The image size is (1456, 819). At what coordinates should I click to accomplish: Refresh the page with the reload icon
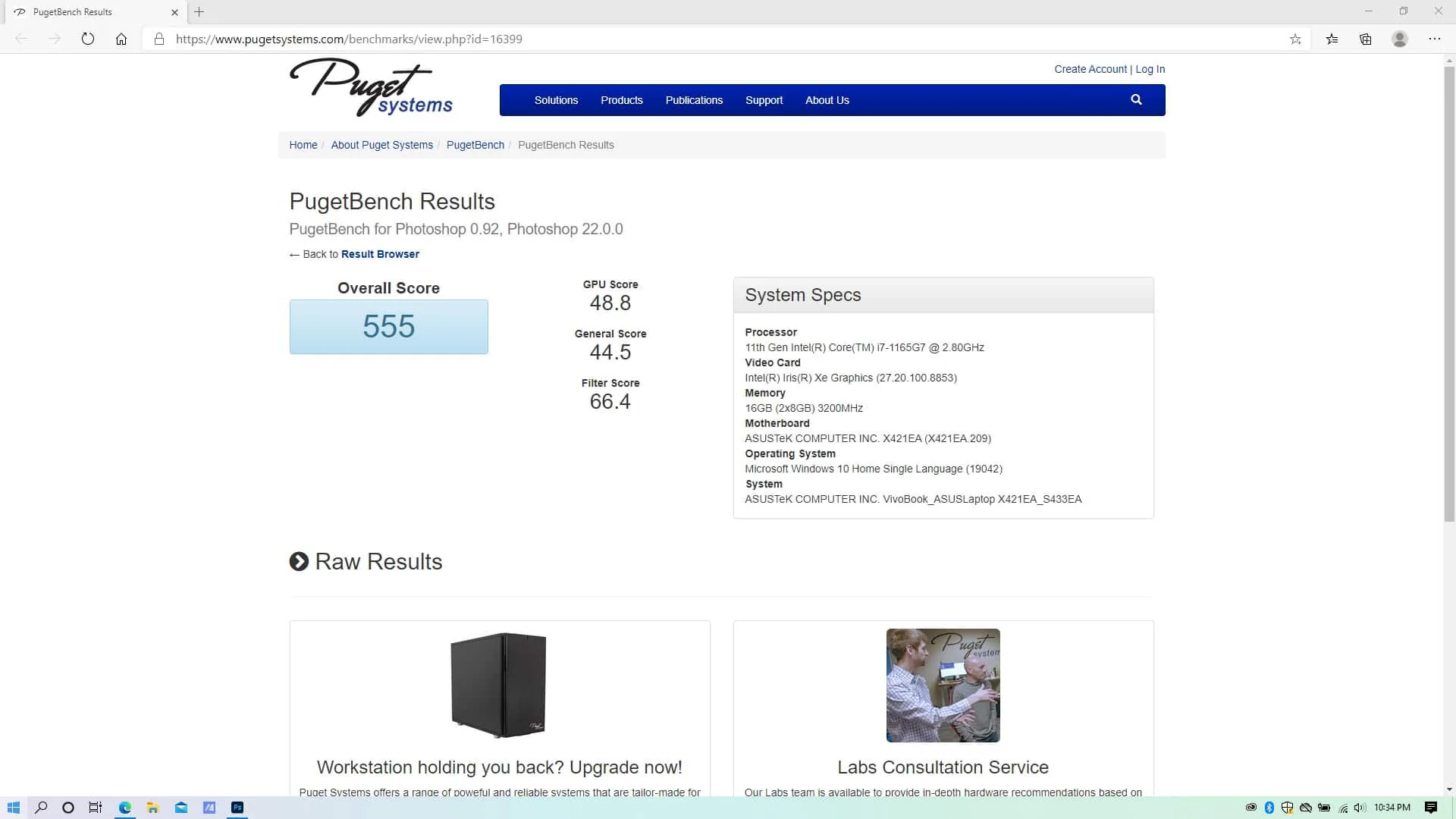88,39
